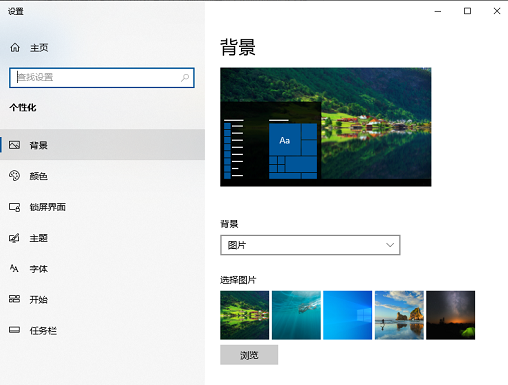Maximize the 设置 window

pos(467,11)
